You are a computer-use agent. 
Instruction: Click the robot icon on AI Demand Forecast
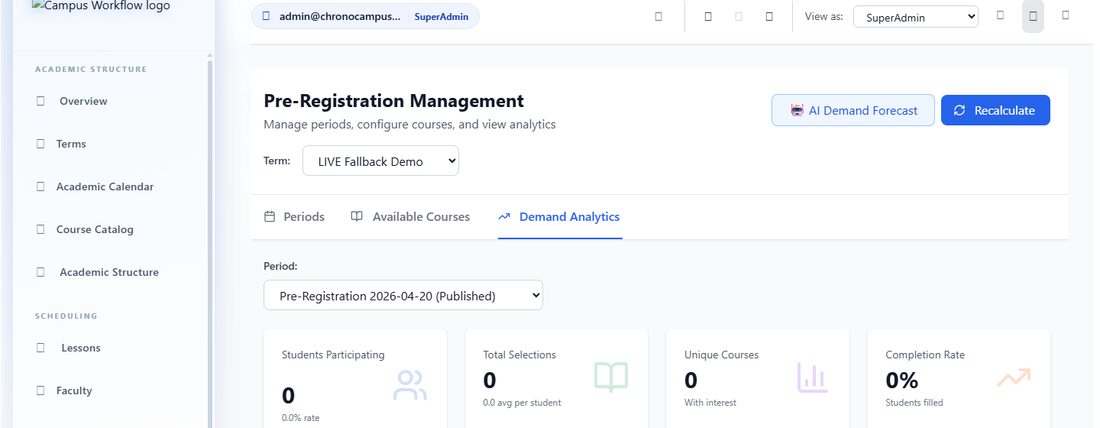[797, 110]
